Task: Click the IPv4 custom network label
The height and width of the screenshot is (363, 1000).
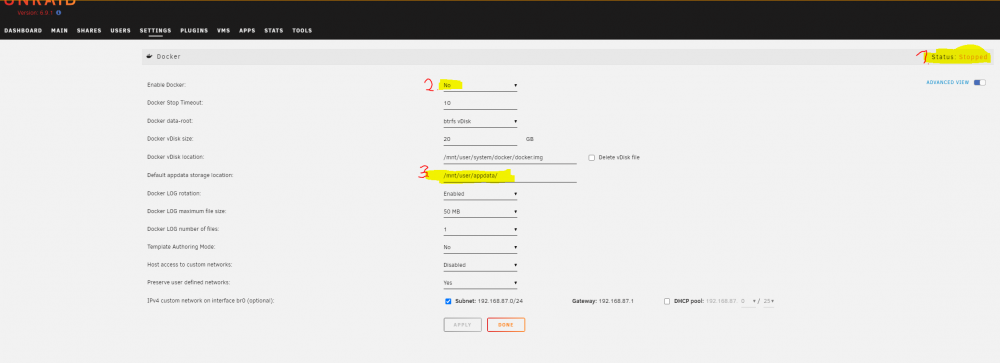Action: click(x=210, y=300)
